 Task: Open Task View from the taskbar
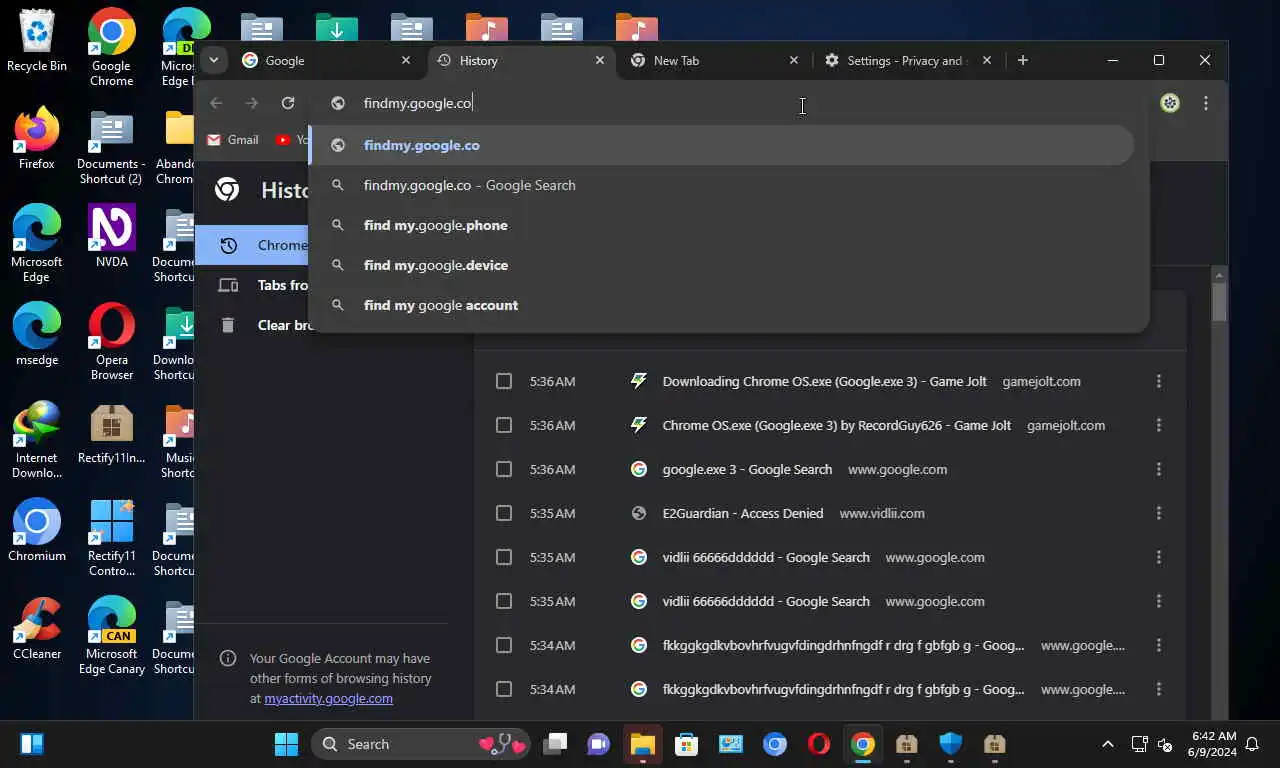point(555,744)
